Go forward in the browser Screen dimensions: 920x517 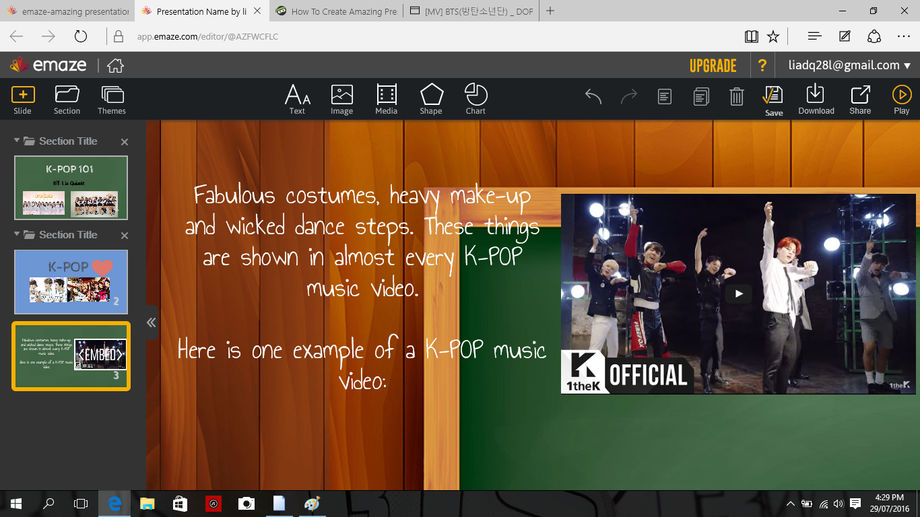pos(48,36)
